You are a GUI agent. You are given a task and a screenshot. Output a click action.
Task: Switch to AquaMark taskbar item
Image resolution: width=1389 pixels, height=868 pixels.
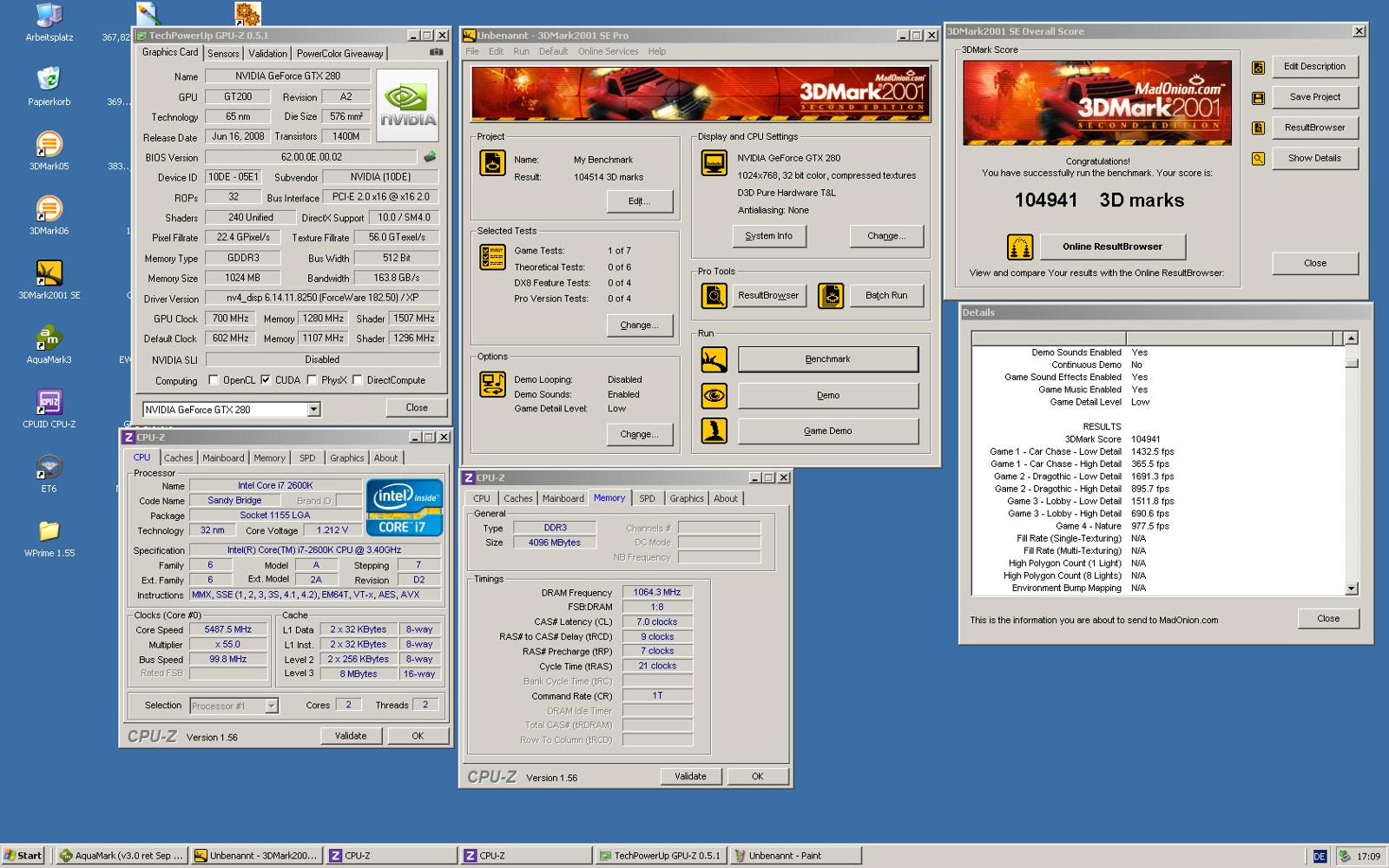click(122, 856)
